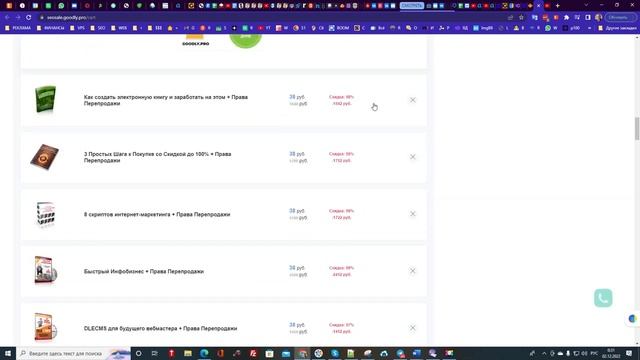
Task: Open 'Быстрый Инфобизнес + Права Перепродажи' link
Action: tap(144, 271)
